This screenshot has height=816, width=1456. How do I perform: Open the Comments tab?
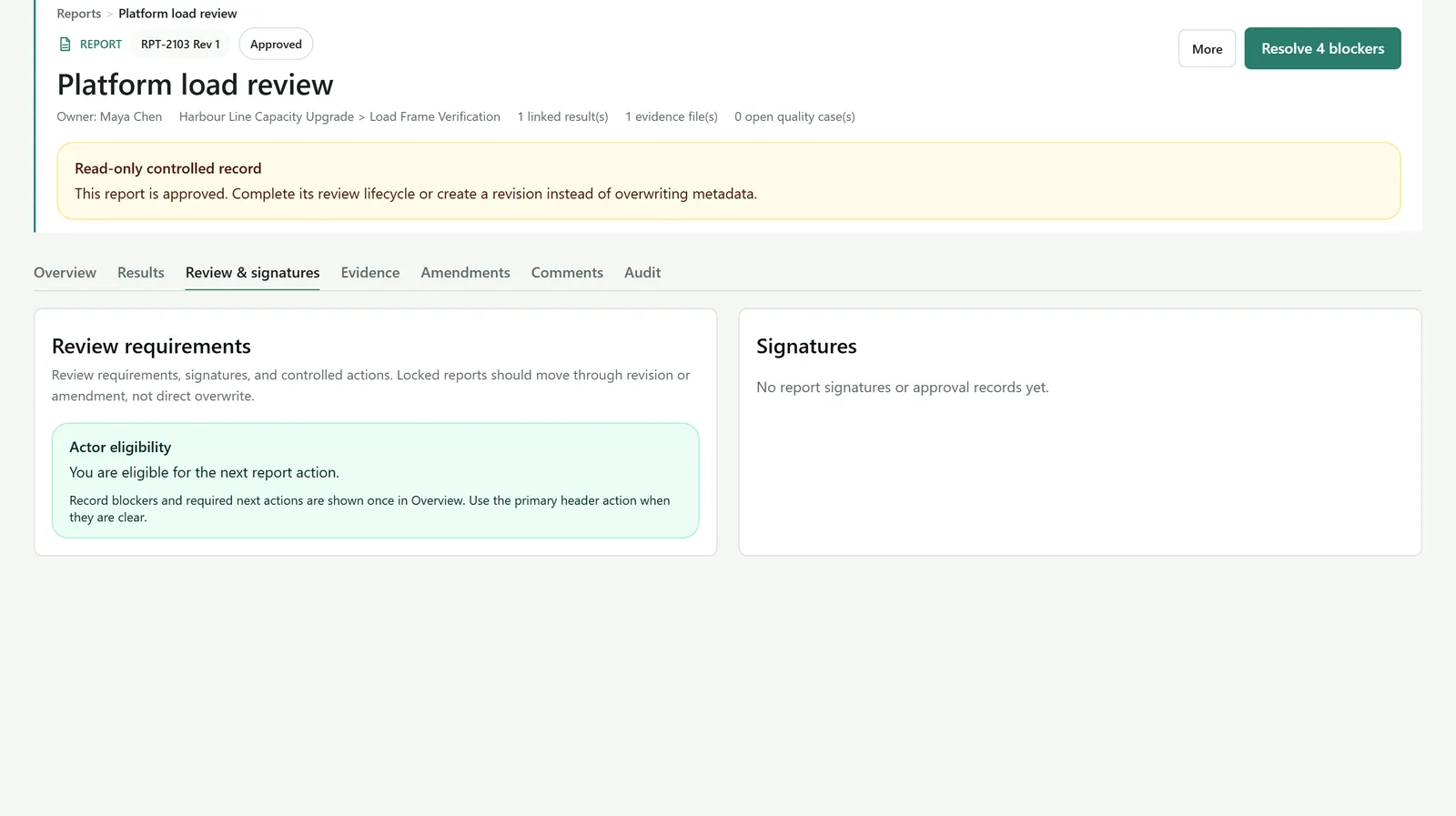(567, 273)
